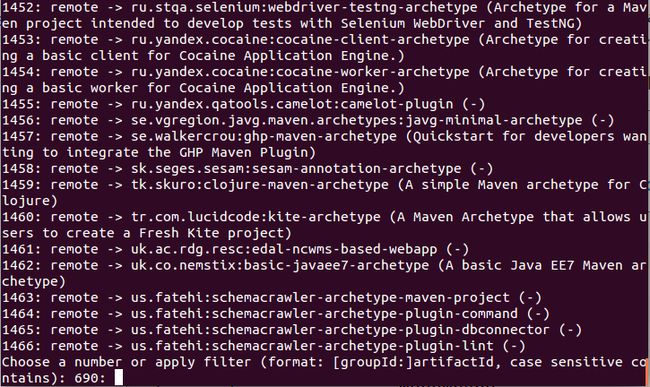Screen dimensions: 650x387
Task: Click clojure-maven-archetype entry 1459
Action: (x=260, y=185)
